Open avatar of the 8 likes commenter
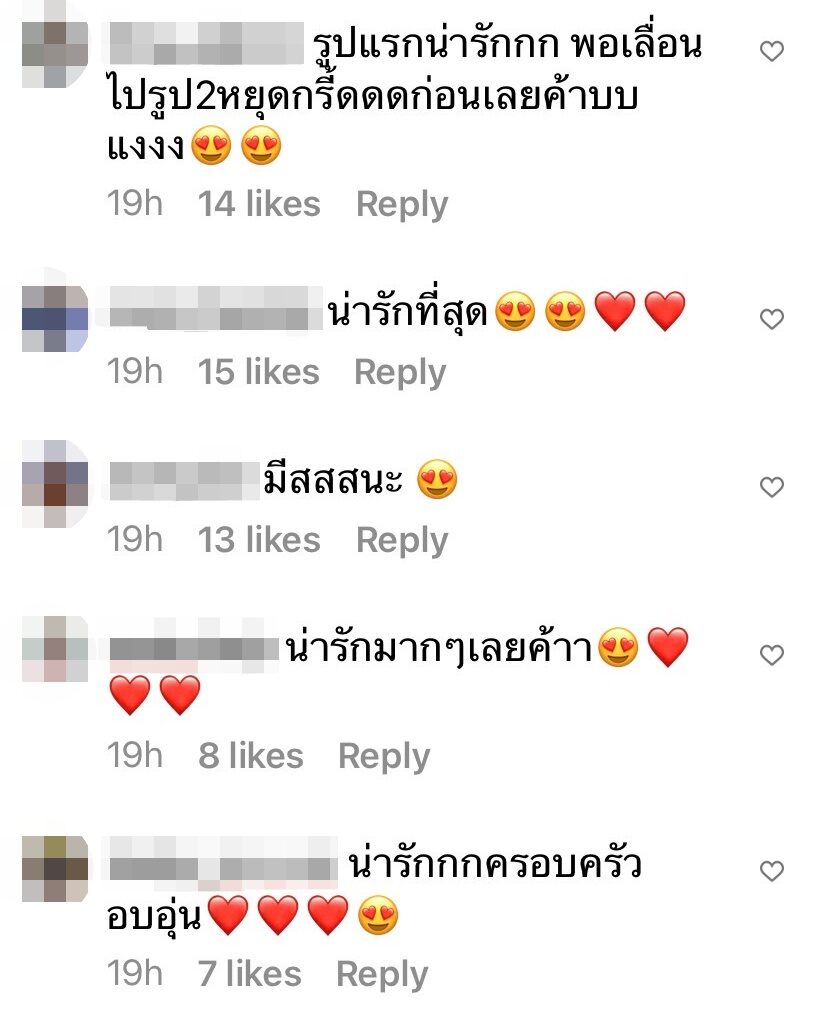 [x=55, y=649]
